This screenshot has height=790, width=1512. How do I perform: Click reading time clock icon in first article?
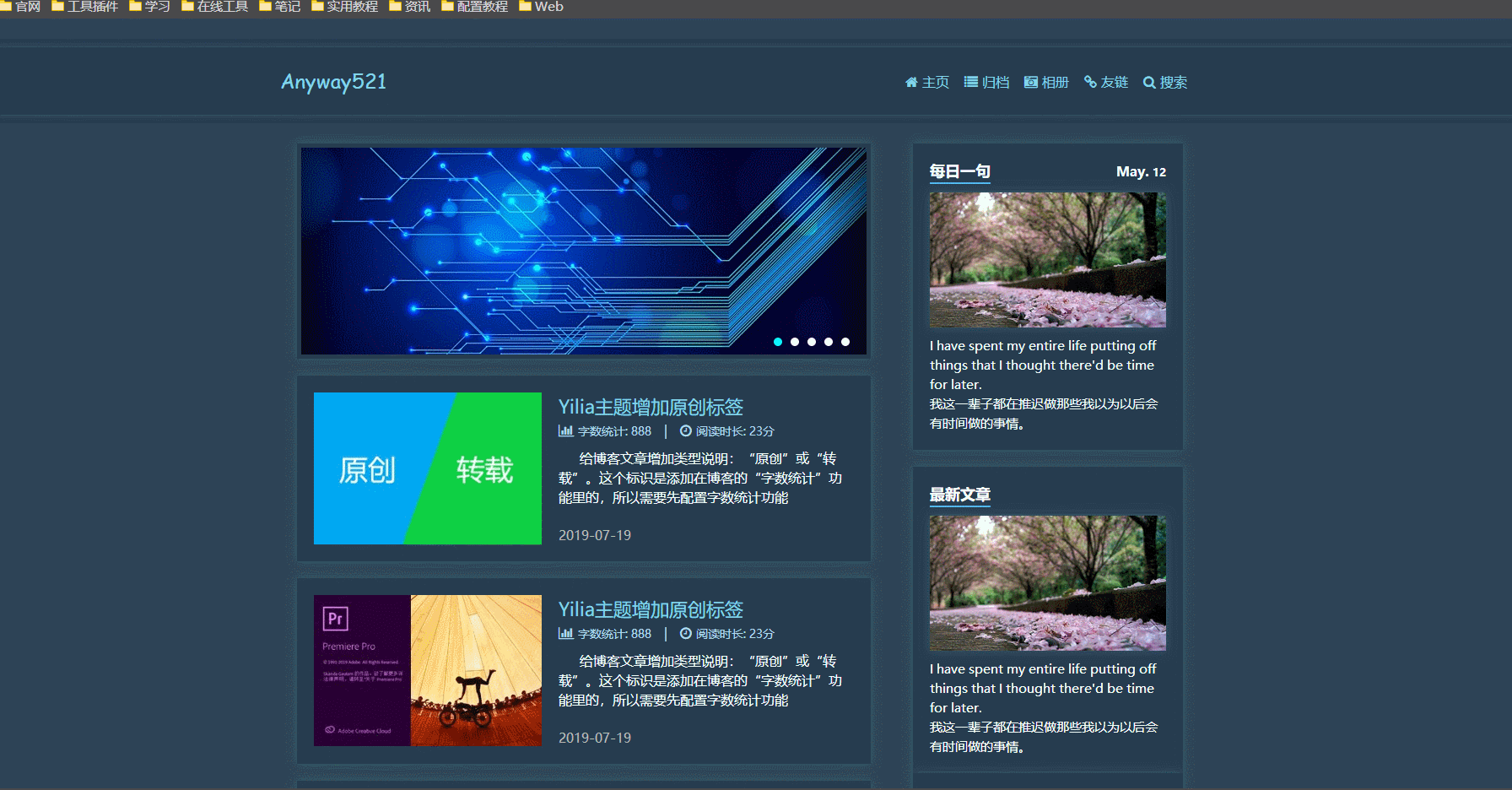(x=686, y=431)
